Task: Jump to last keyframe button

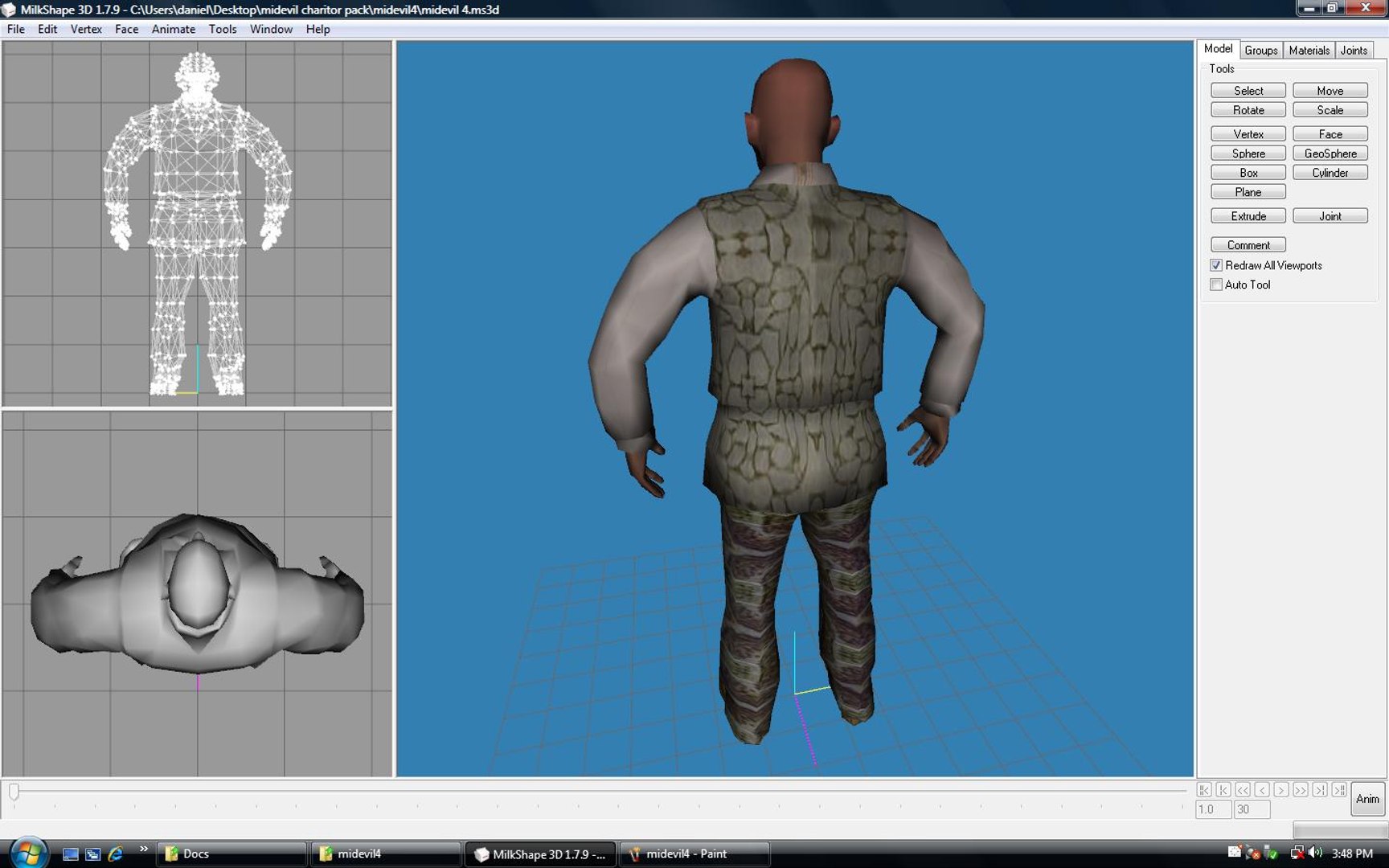Action: coord(1339,790)
